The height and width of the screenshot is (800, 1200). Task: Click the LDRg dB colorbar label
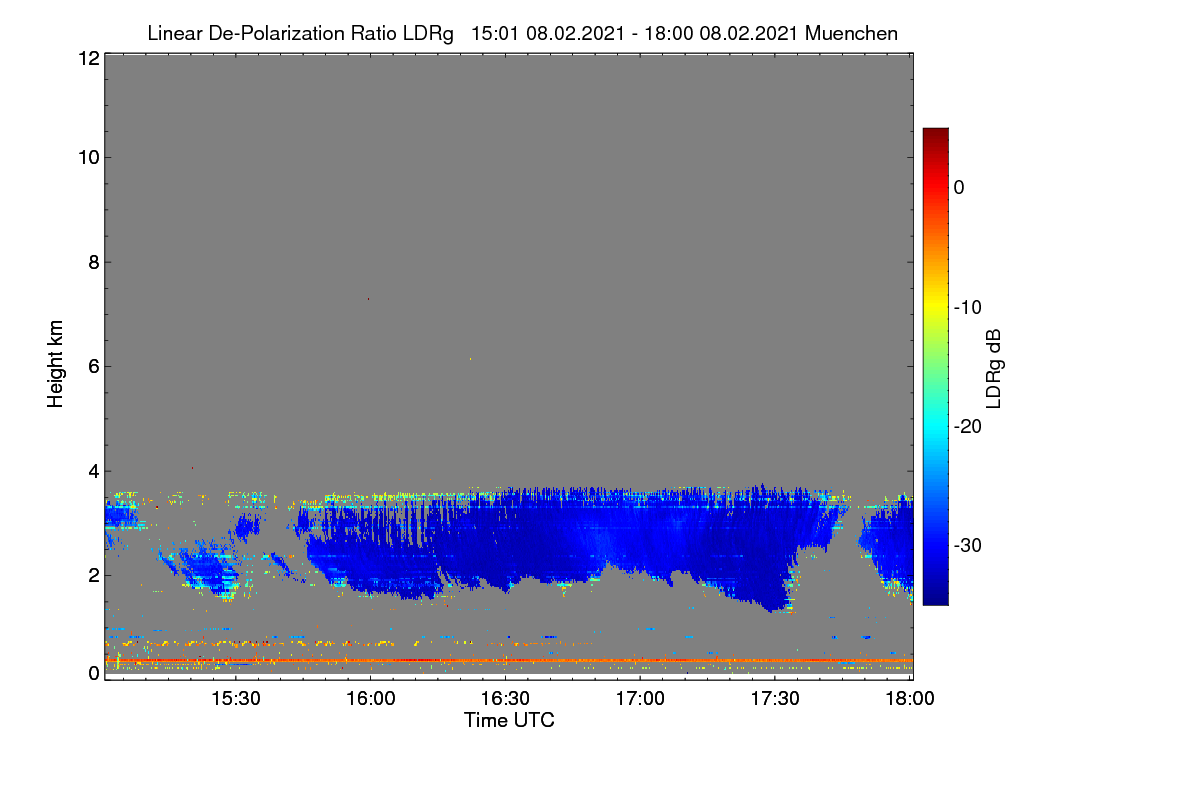click(x=994, y=367)
